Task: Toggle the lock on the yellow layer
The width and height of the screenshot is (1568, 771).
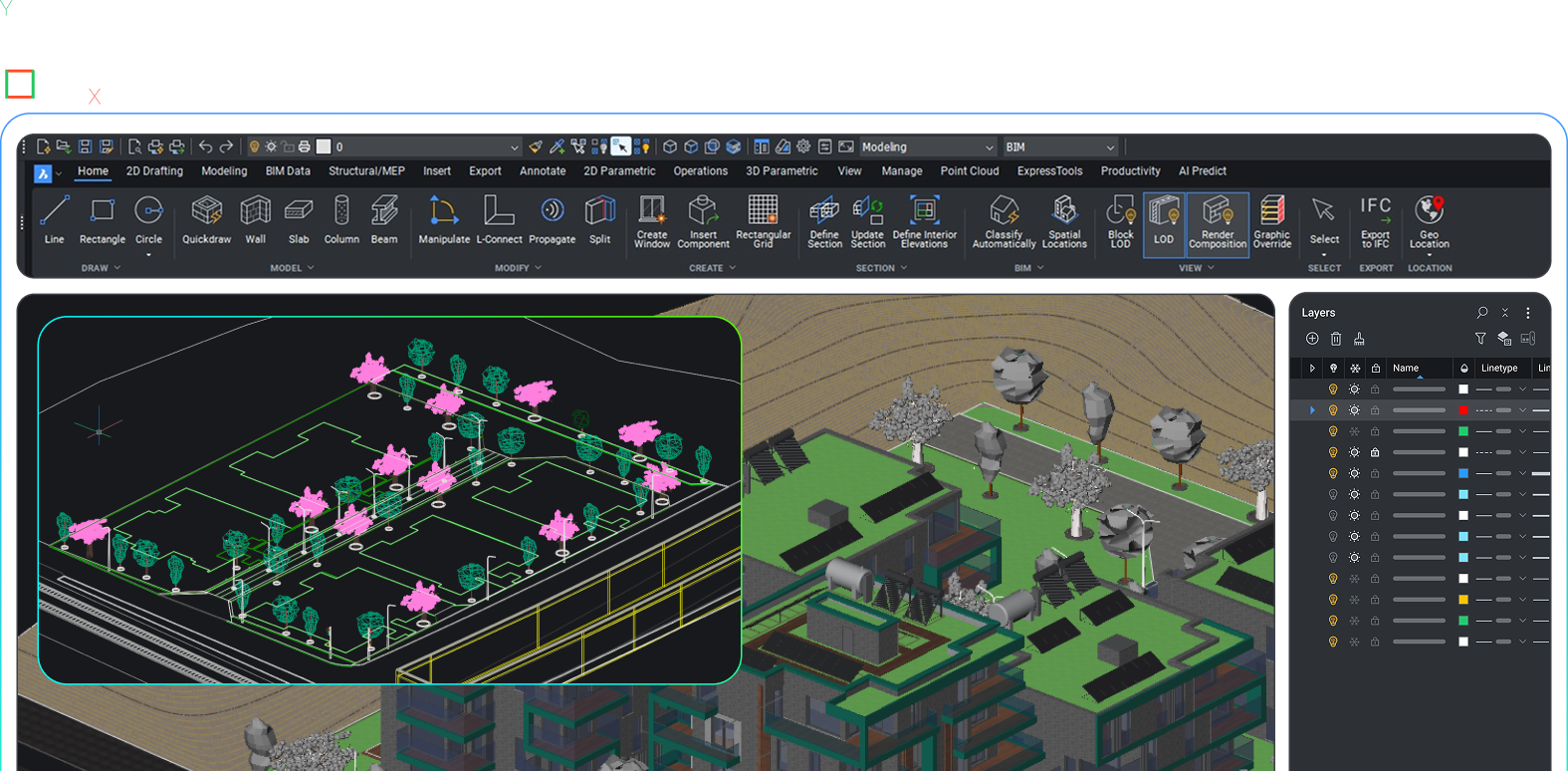Action: point(1375,600)
